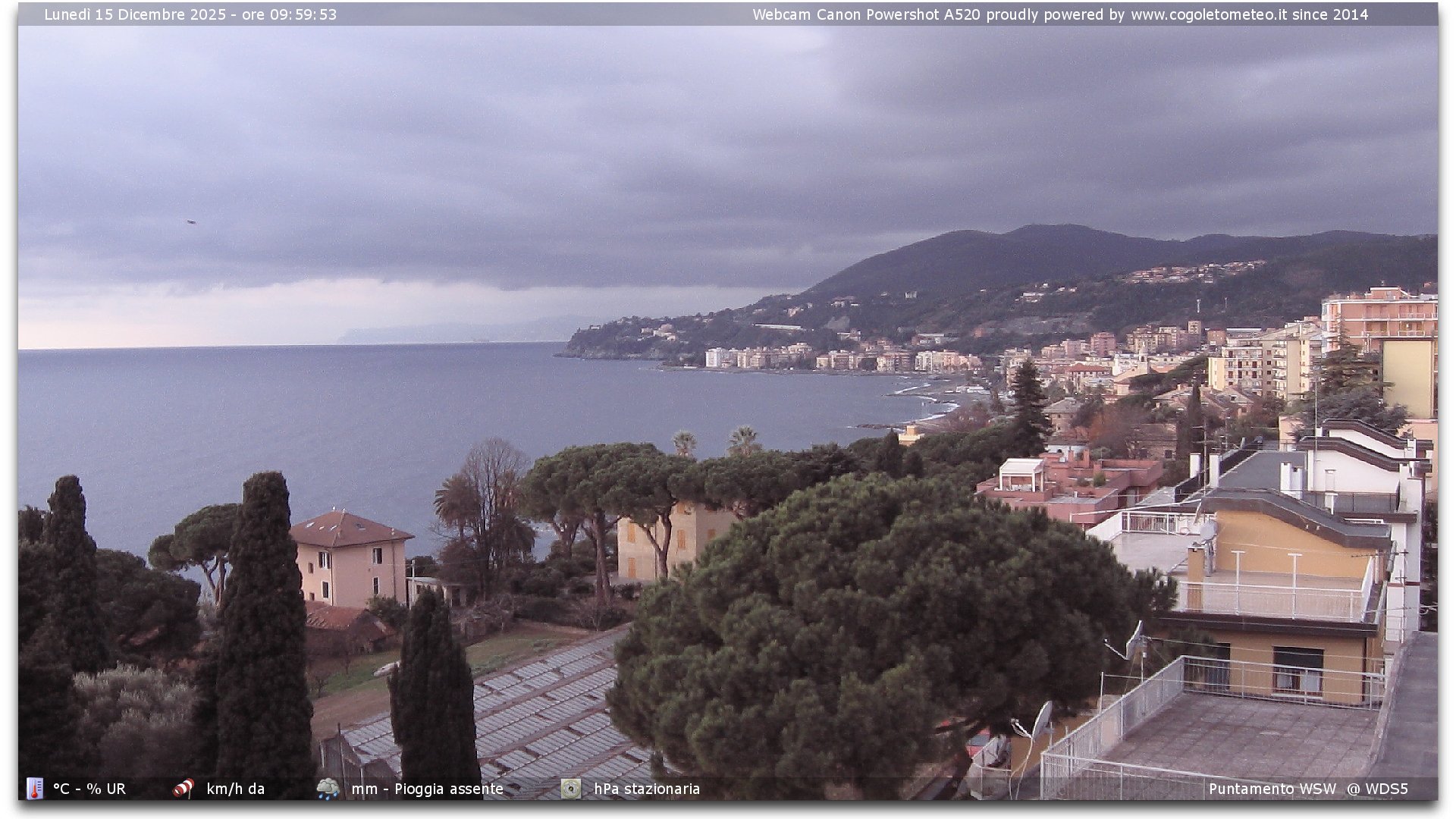Click the tall cypress tree near the villa
This screenshot has width=1456, height=819.
coord(263,607)
